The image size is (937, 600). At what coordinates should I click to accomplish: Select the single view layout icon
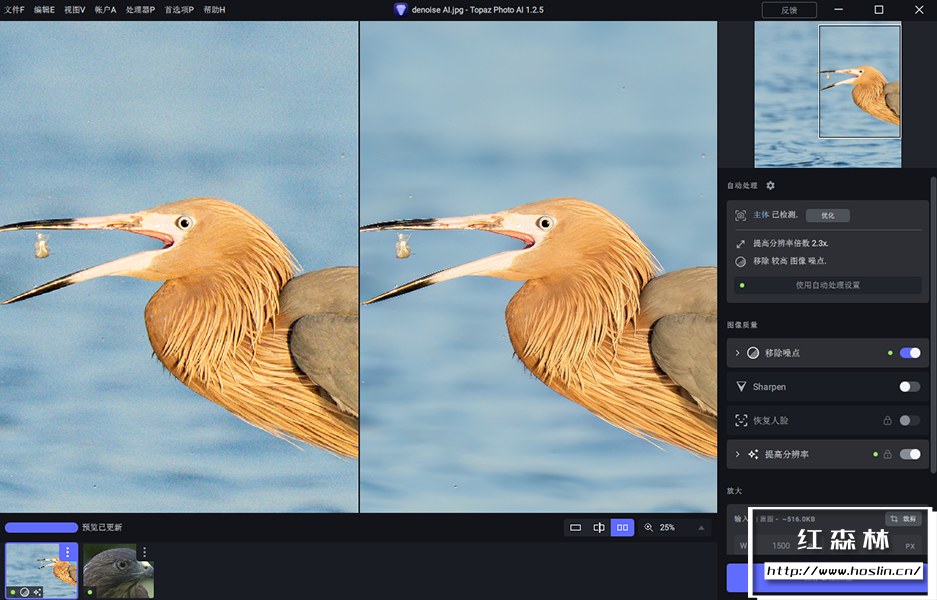pos(575,527)
